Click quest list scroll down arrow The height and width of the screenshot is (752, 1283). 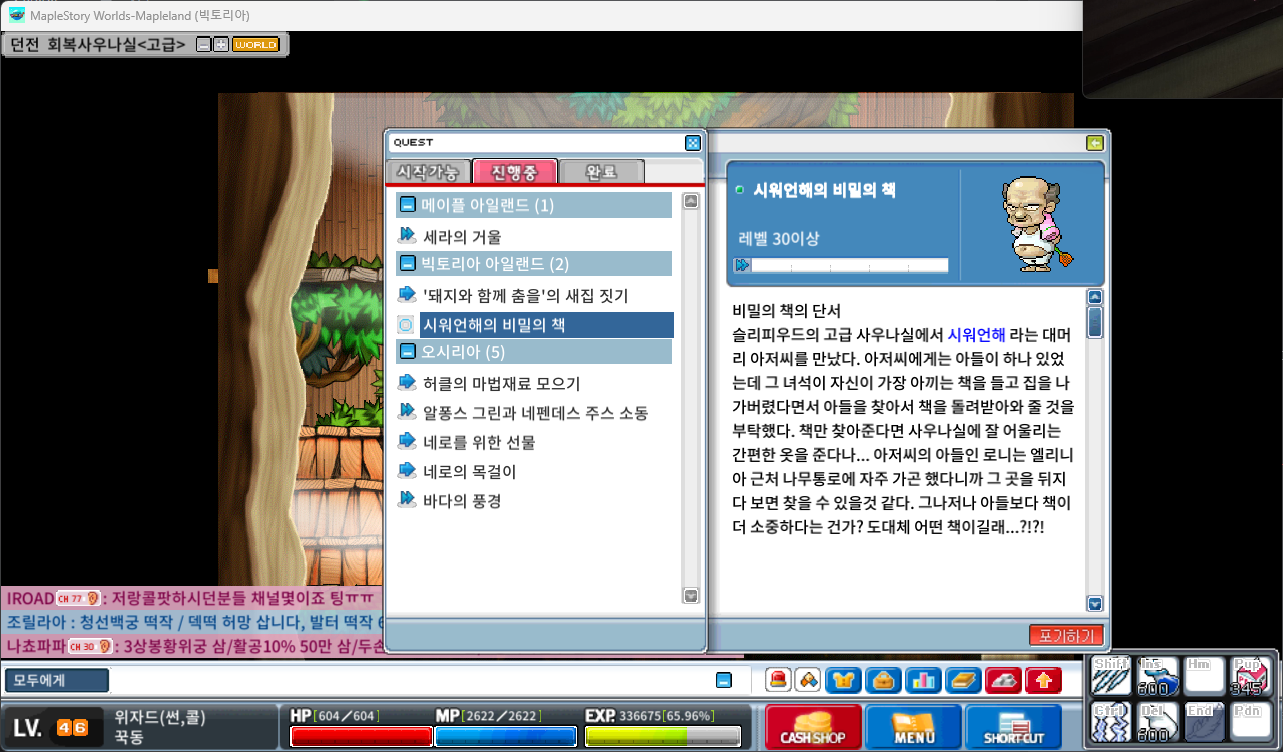tap(690, 596)
